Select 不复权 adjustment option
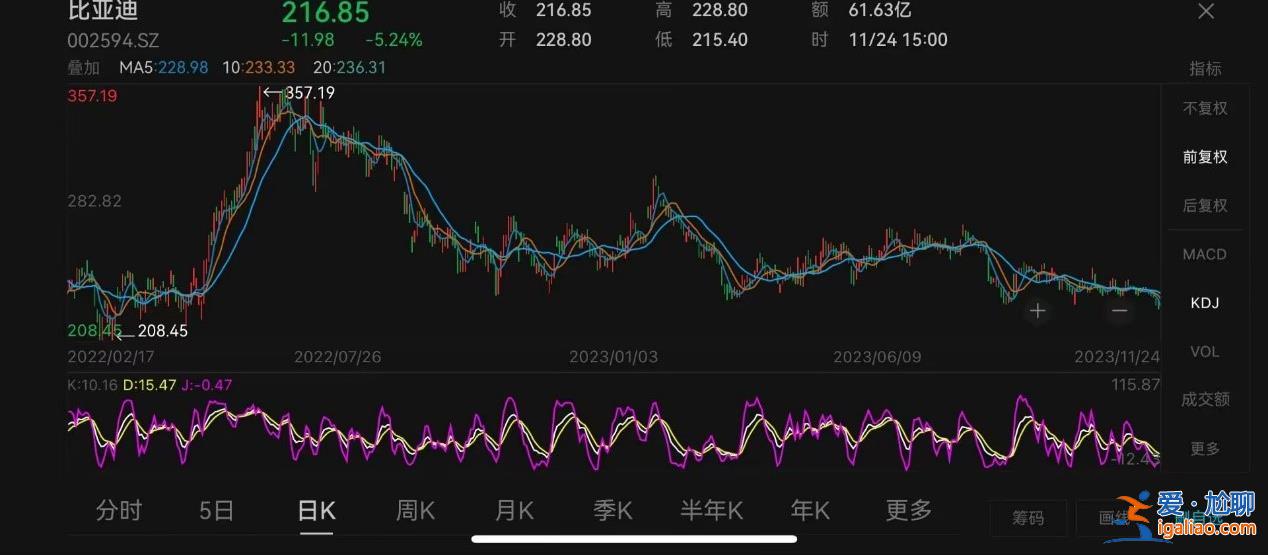 (1204, 108)
